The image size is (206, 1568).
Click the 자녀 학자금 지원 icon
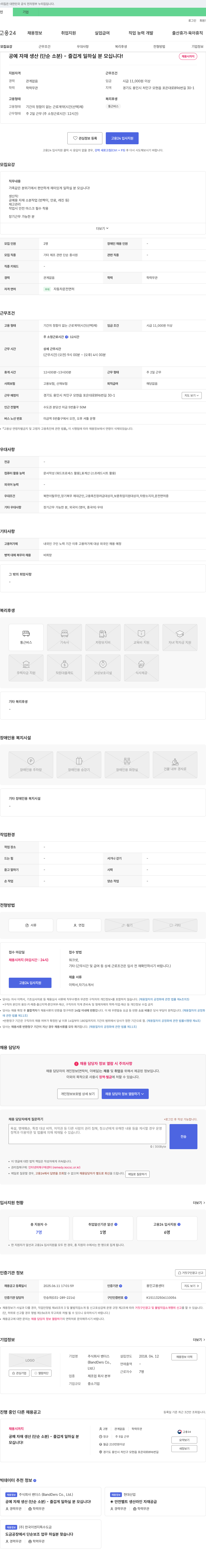[180, 637]
